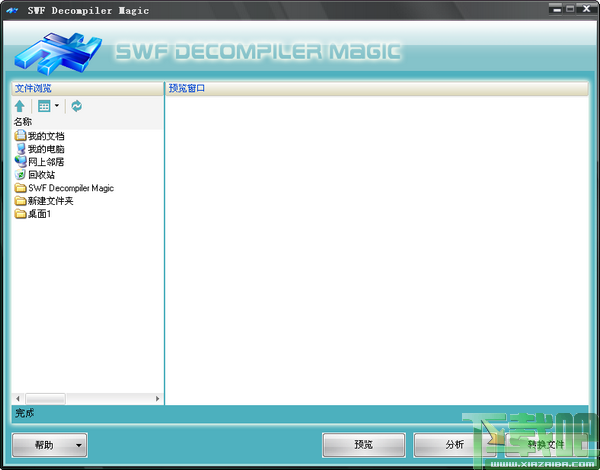Click the 完成 status bar text
Viewport: 600px width, 470px height.
[25, 413]
